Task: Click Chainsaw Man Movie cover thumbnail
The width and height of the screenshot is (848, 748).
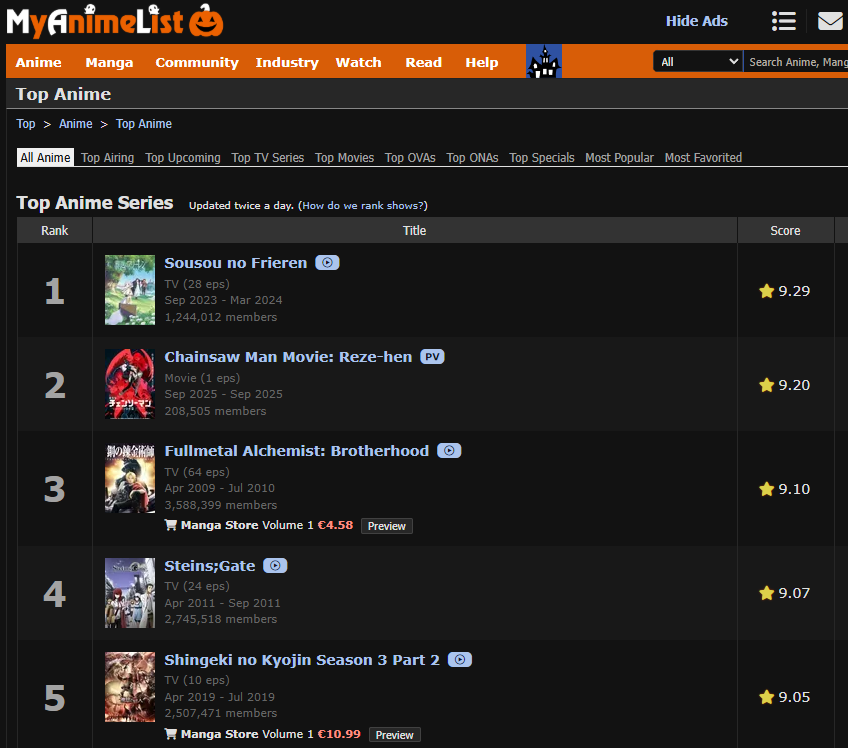Action: (x=130, y=384)
